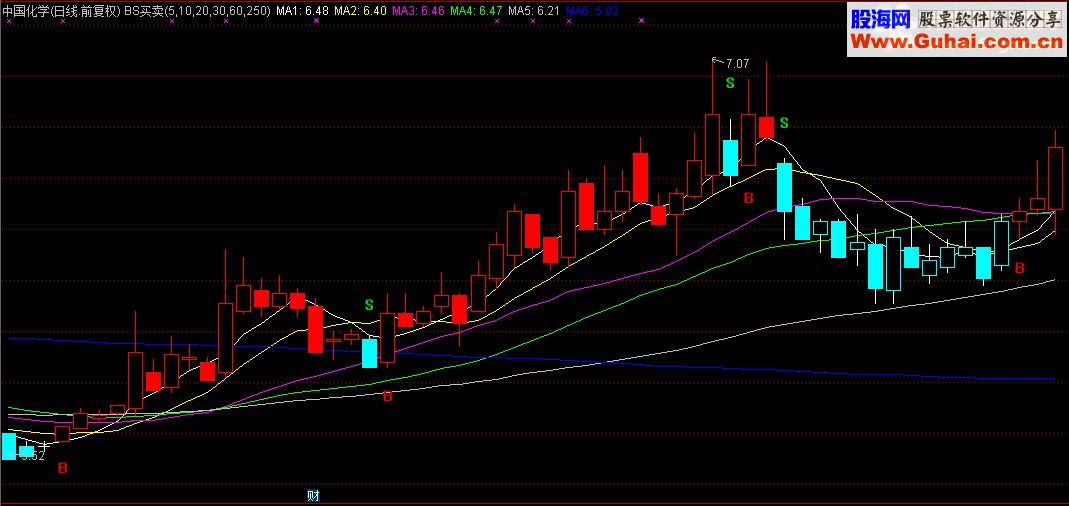Select the blue MA6 250-day average line
Viewport: 1069px width, 506px height.
click(532, 361)
